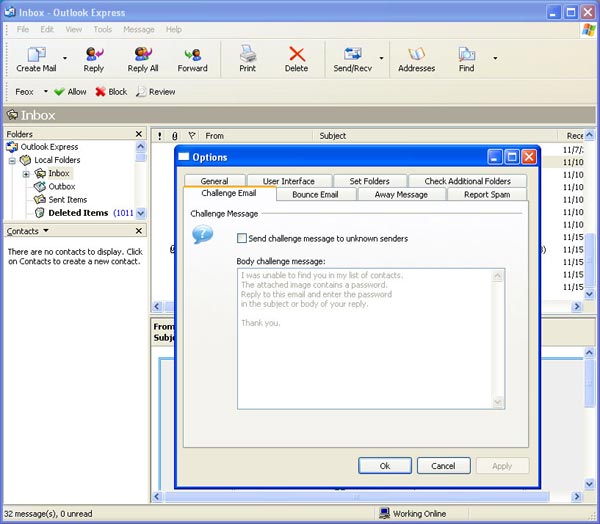Expand the Inbox tree node
This screenshot has height=524, width=600.
(x=26, y=174)
